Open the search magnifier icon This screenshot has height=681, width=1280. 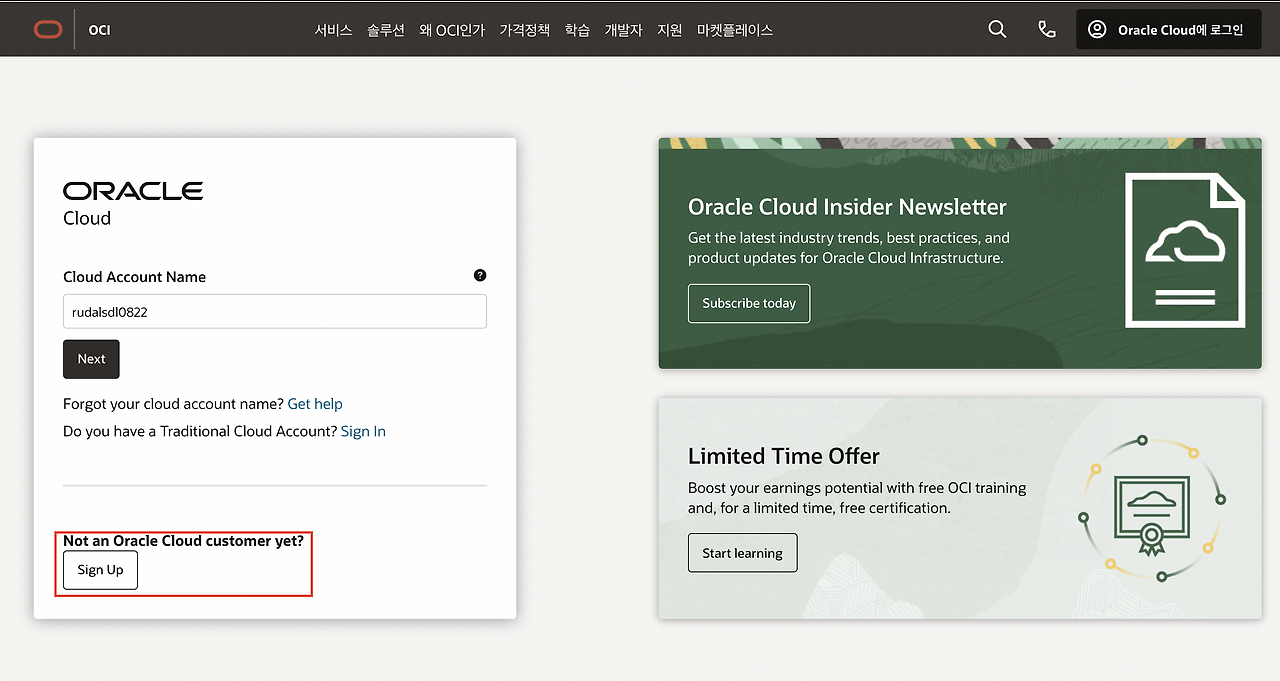997,30
